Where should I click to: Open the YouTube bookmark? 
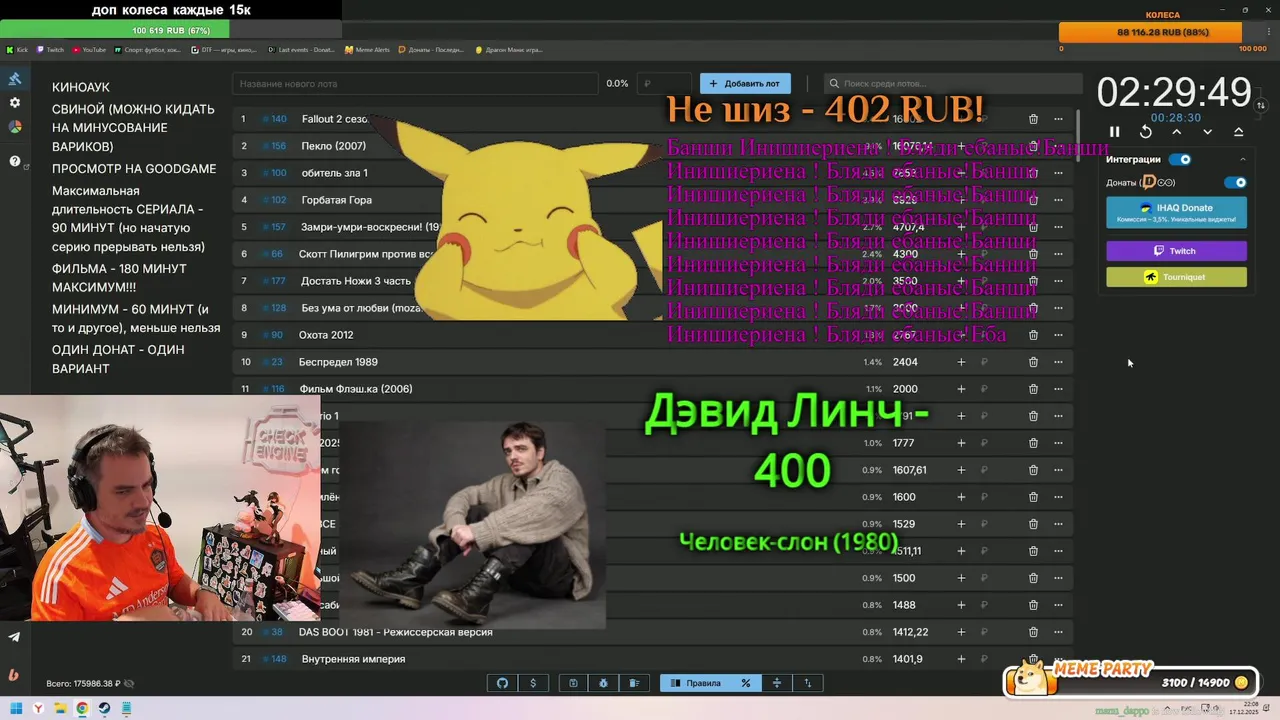click(x=89, y=49)
